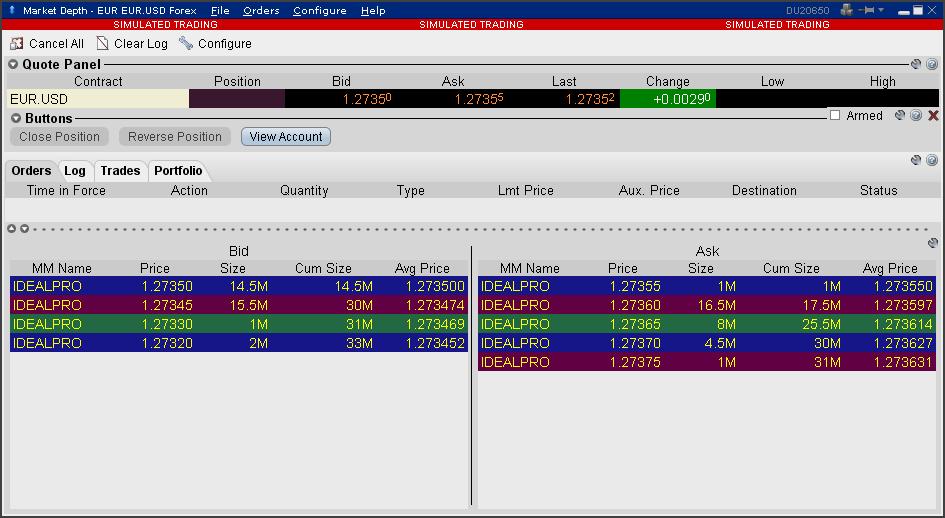Click the Last price 1.27352

[589, 99]
